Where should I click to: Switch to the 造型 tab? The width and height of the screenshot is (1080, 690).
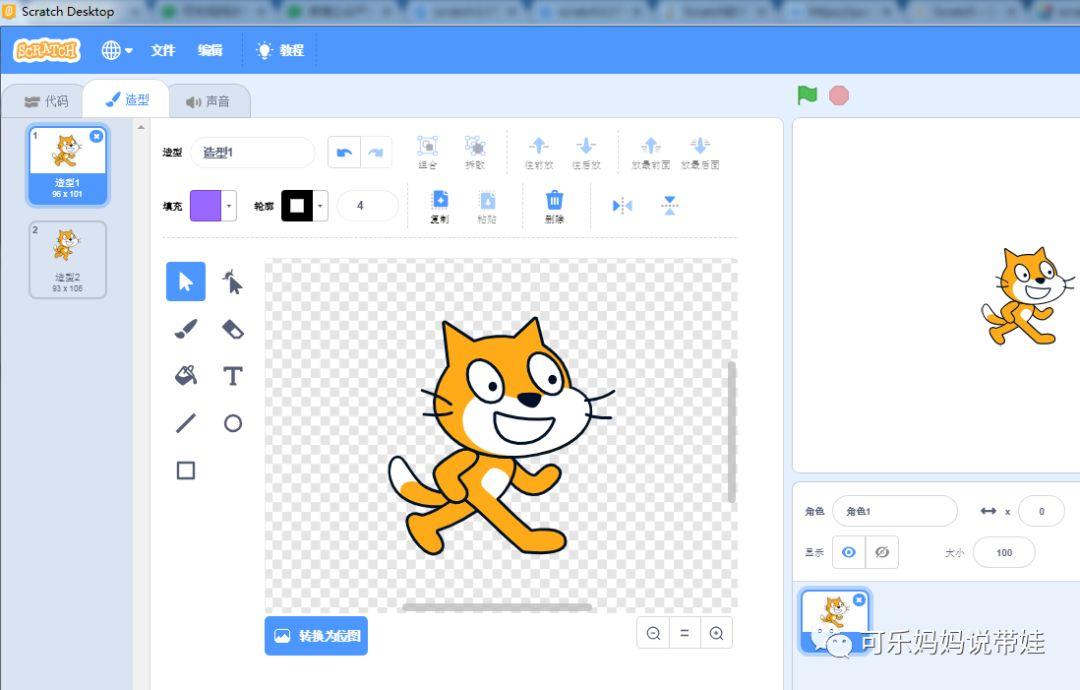127,100
